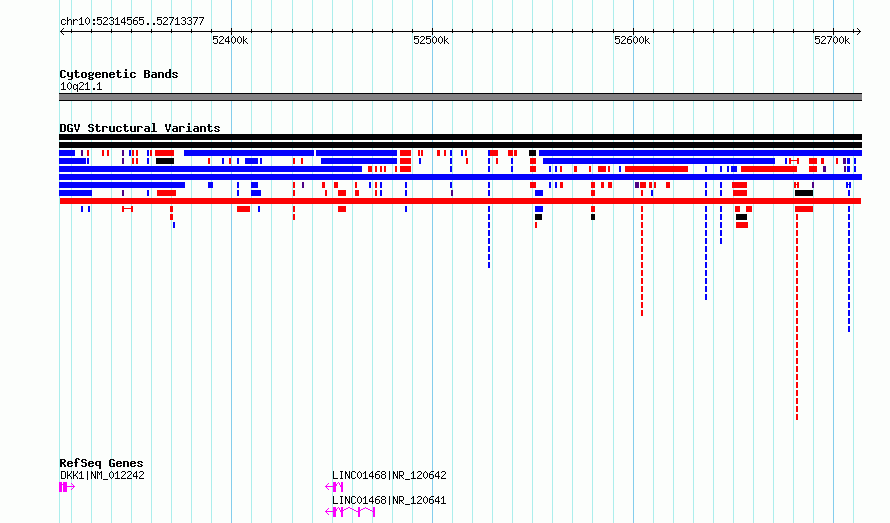Image resolution: width=890 pixels, height=523 pixels.
Task: Click the chr10:52314565..52713377 coordinate label
Action: [132, 22]
